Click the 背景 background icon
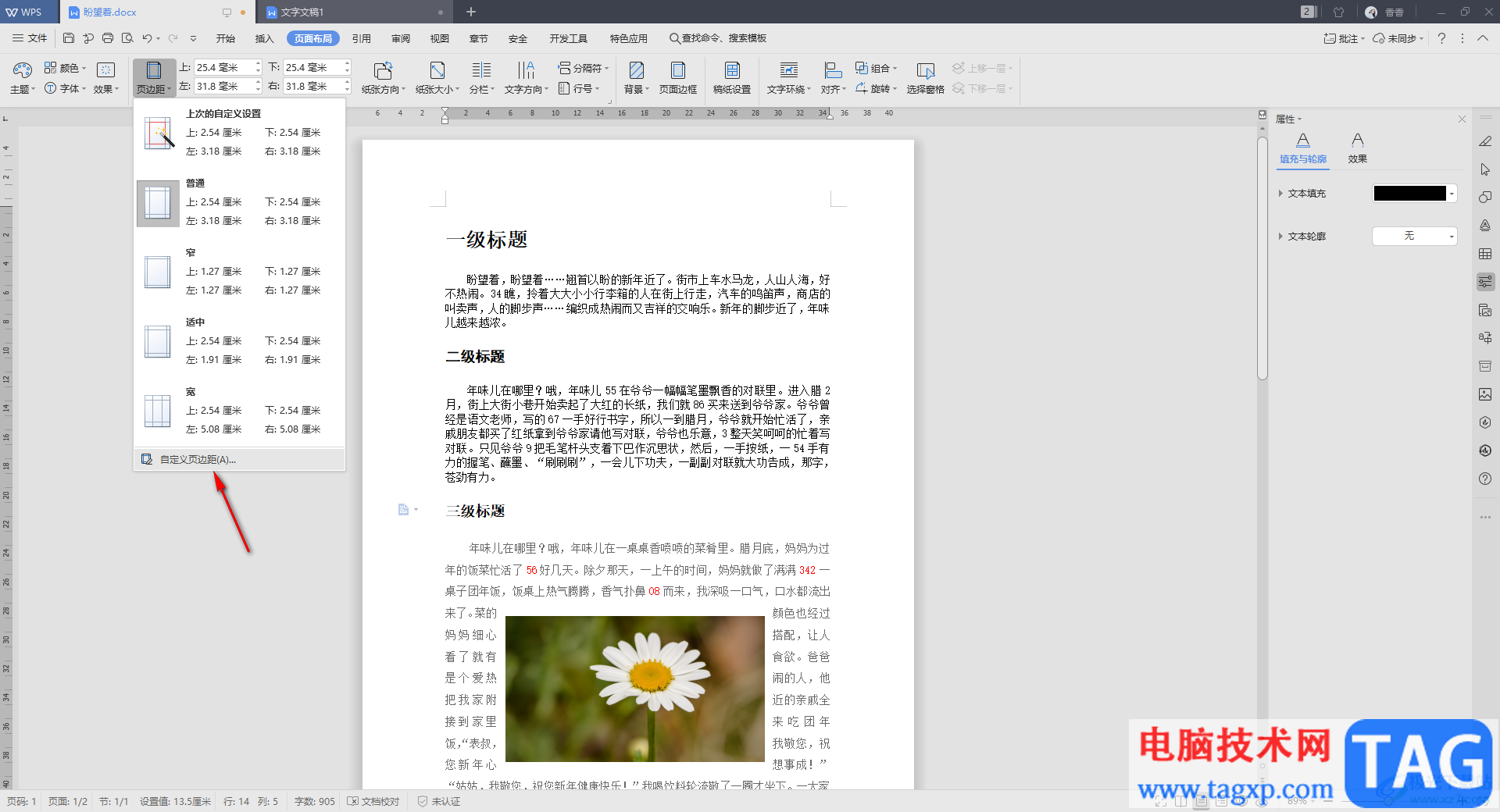The width and height of the screenshot is (1500, 812). coord(637,70)
